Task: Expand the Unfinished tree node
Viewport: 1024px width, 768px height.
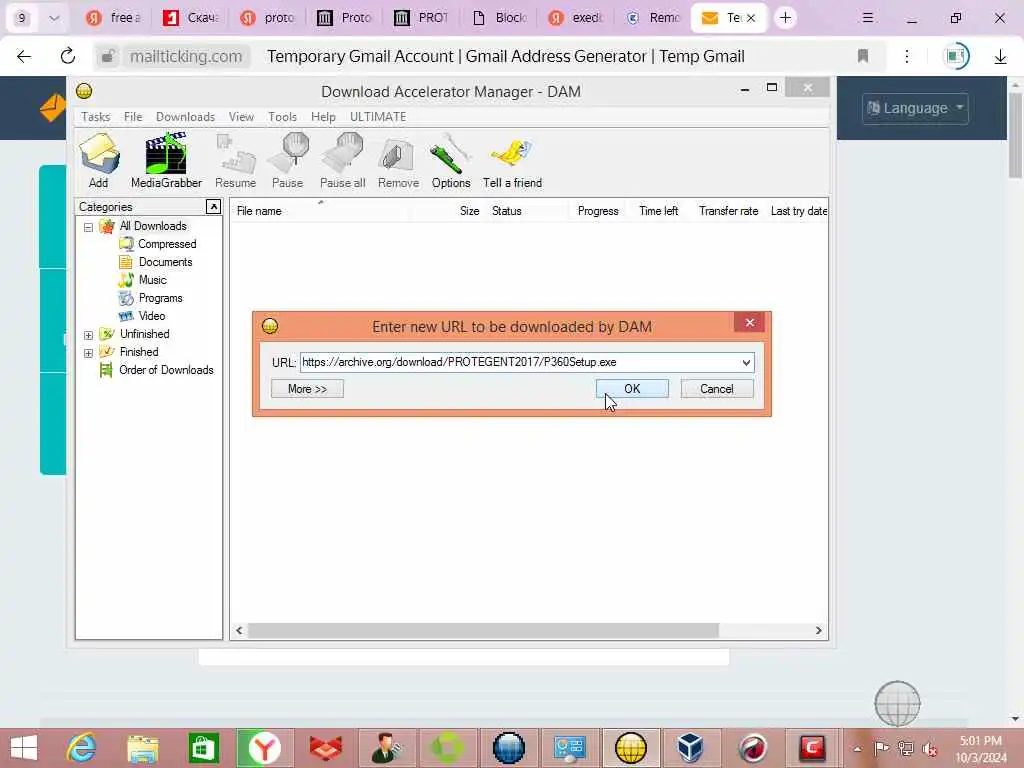Action: [88, 335]
